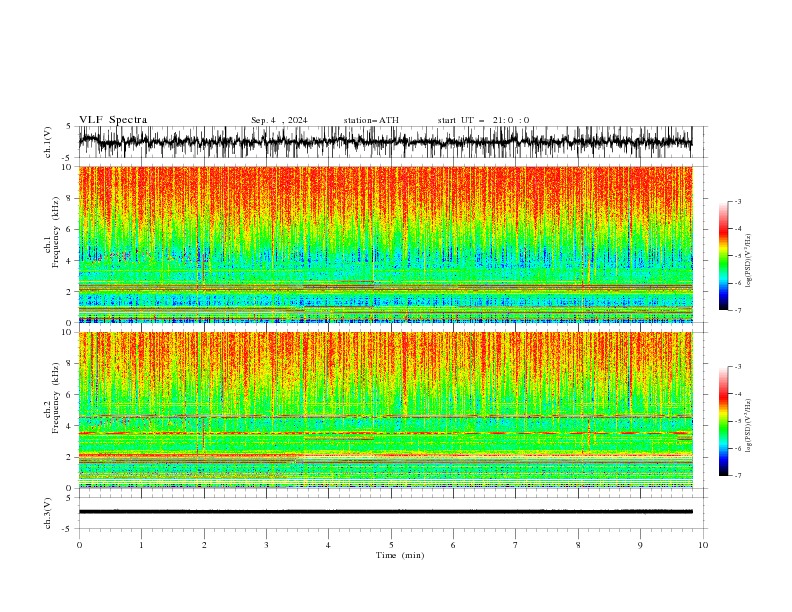Viewport: 792px width, 612px height.
Task: Click the "6" kHz tick on ch.1 axis
Action: point(70,230)
